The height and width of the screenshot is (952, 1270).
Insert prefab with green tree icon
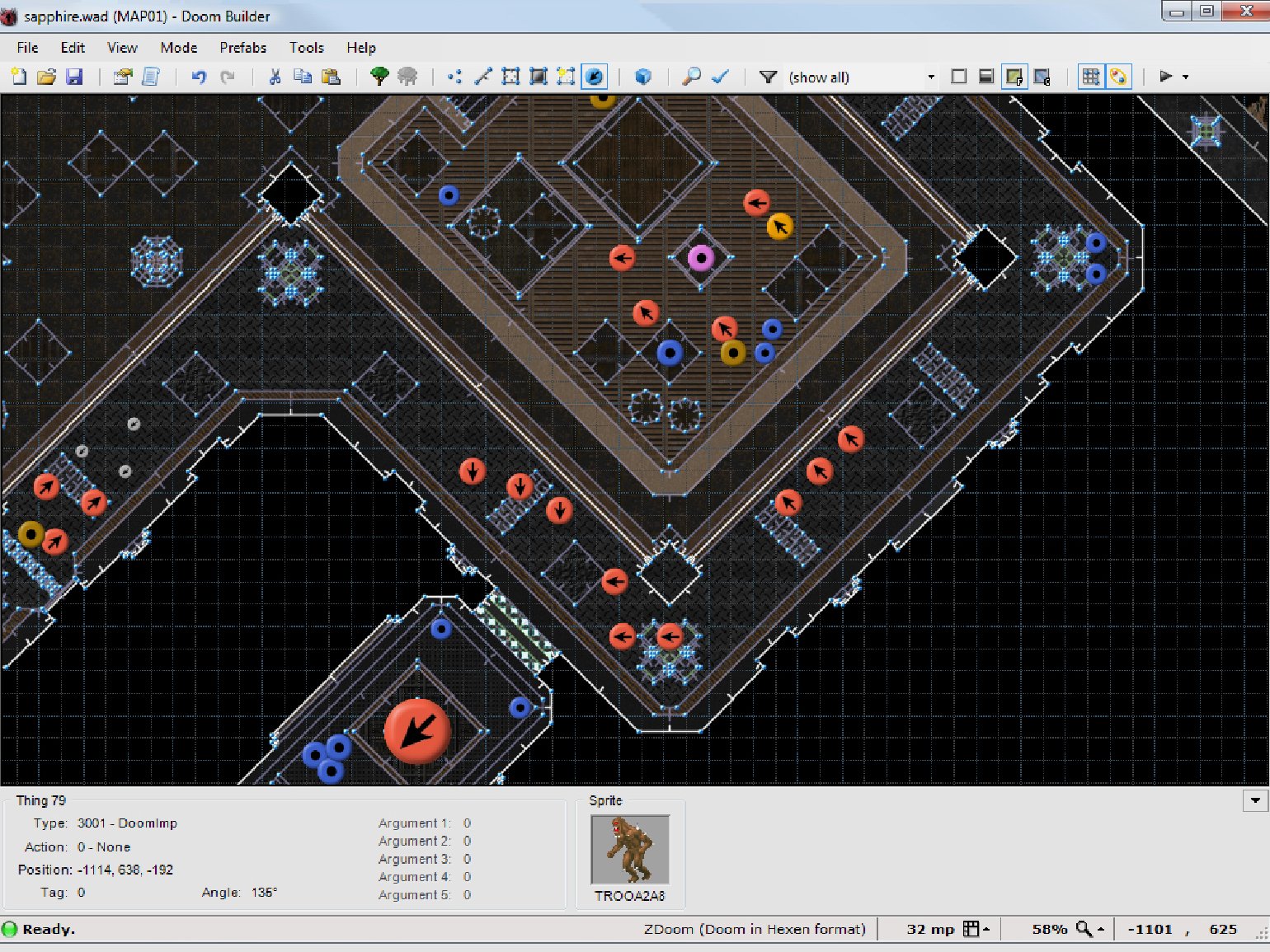tap(379, 77)
